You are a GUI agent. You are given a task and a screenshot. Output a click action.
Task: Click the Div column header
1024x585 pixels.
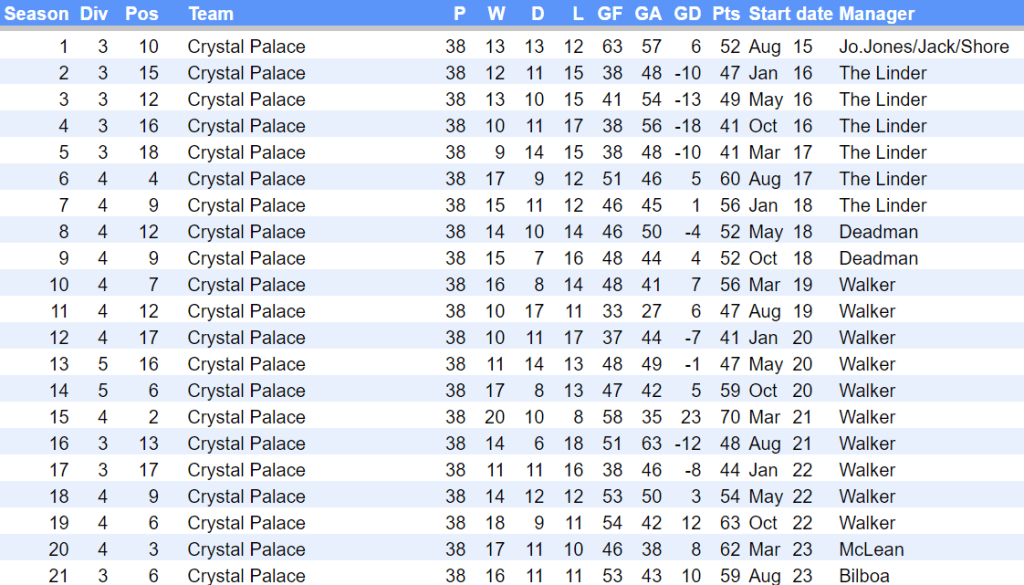click(x=94, y=14)
